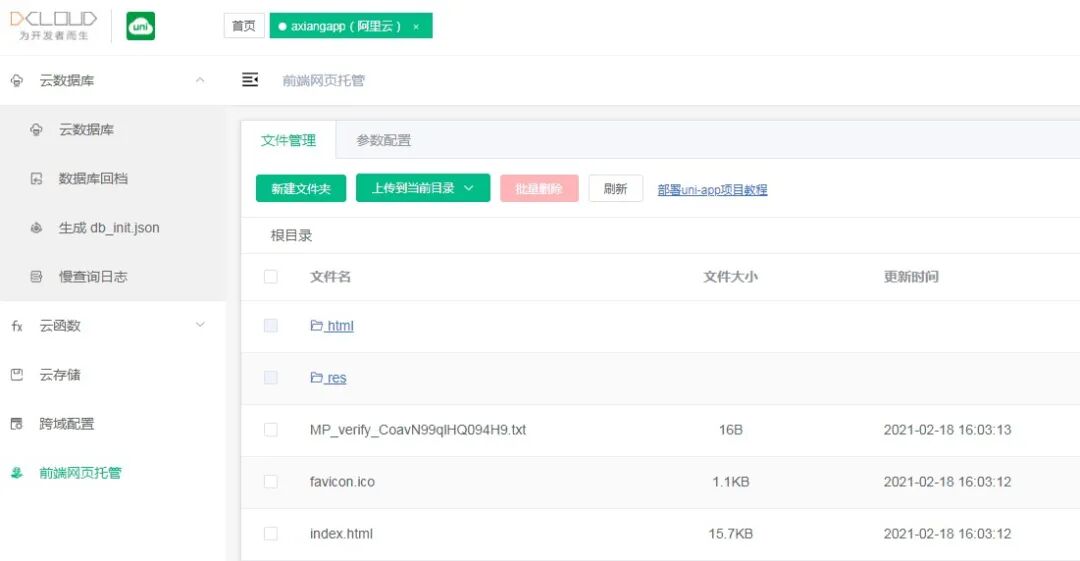Click file name MP_verify_CoavN99qIHQ094H9.txt

point(418,429)
